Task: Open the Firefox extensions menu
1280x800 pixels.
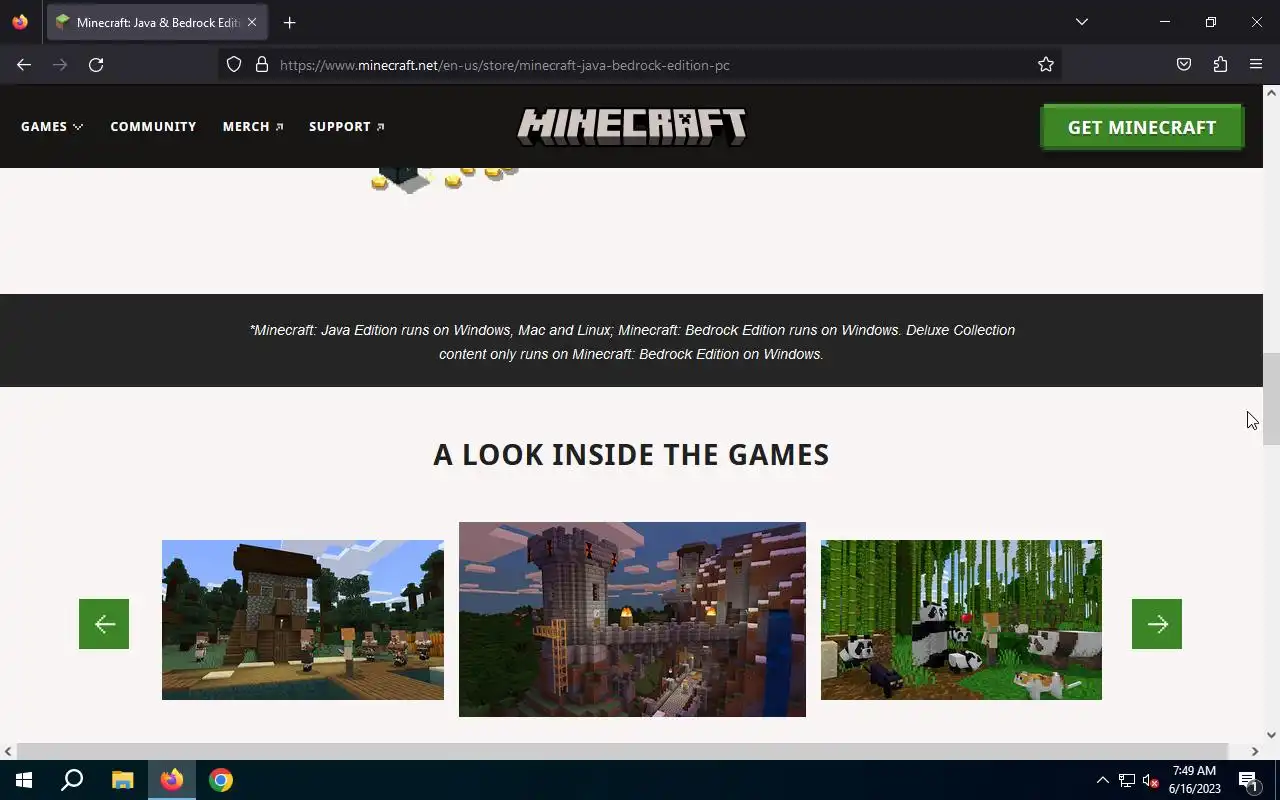Action: (x=1220, y=64)
